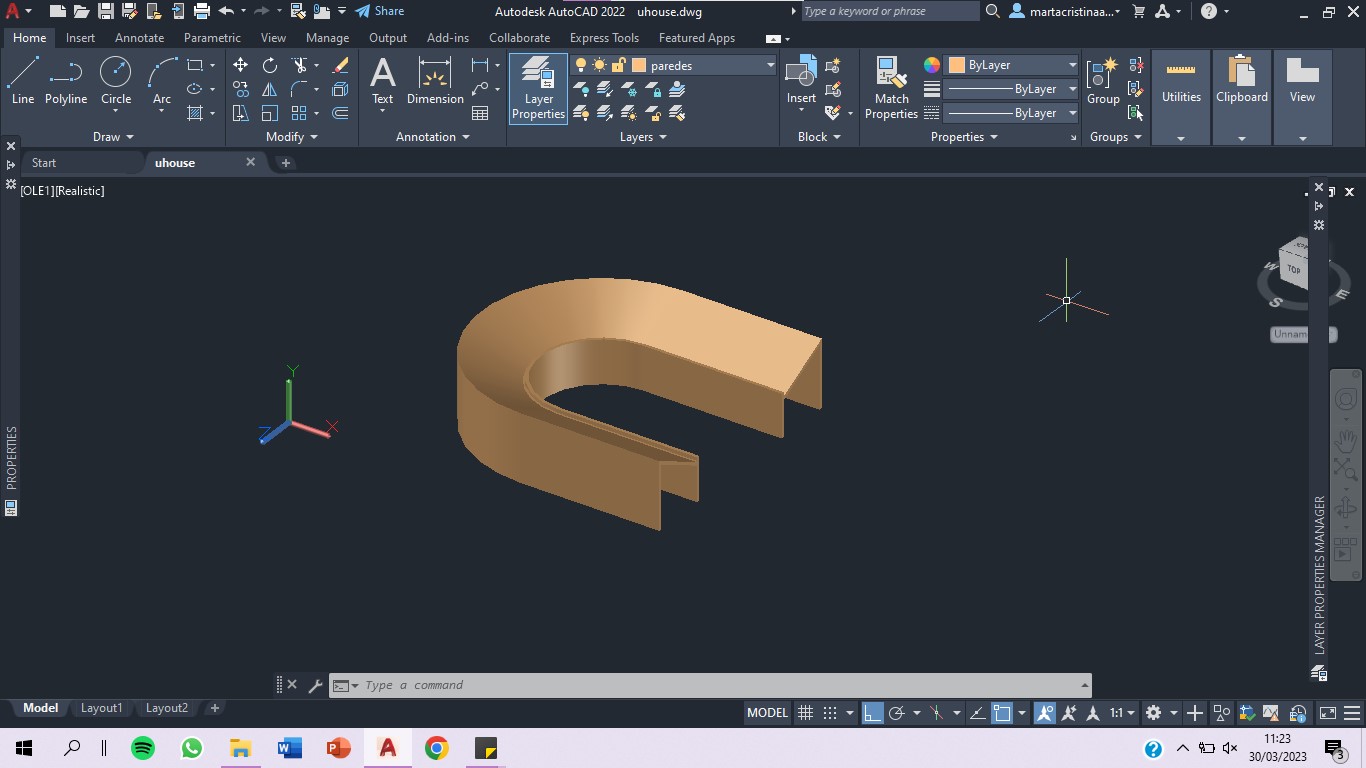The image size is (1366, 768).
Task: Open the Clipboard panel button
Action: (1242, 97)
